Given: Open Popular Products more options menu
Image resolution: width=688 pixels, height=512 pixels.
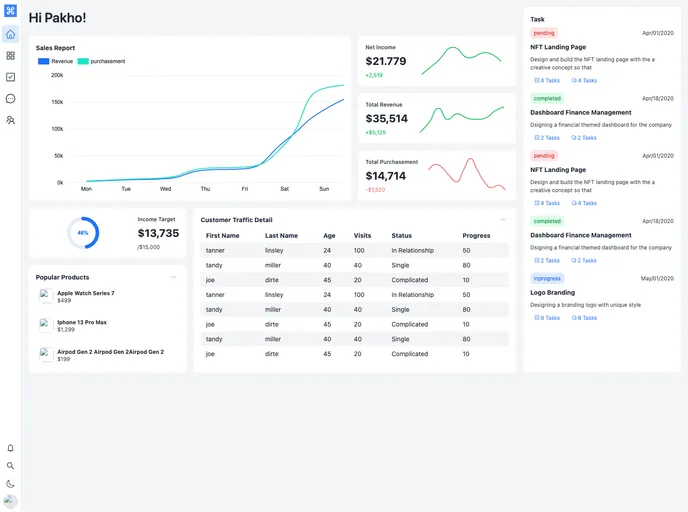Looking at the screenshot, I should [x=173, y=277].
